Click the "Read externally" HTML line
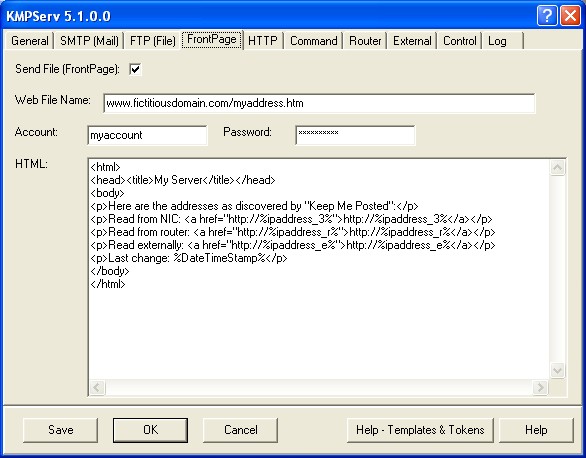The height and width of the screenshot is (458, 586). coord(293,245)
